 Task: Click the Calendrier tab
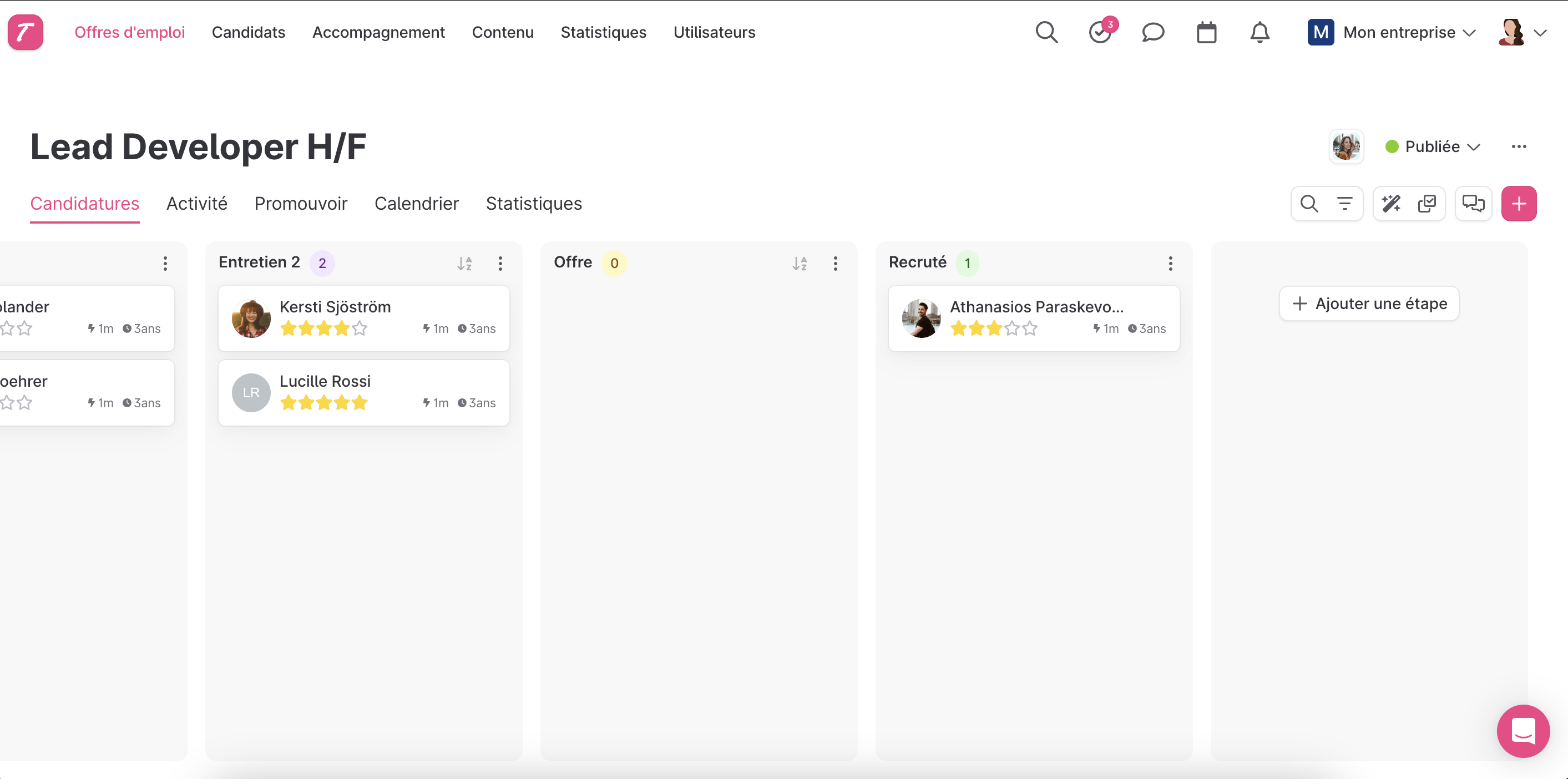click(417, 203)
